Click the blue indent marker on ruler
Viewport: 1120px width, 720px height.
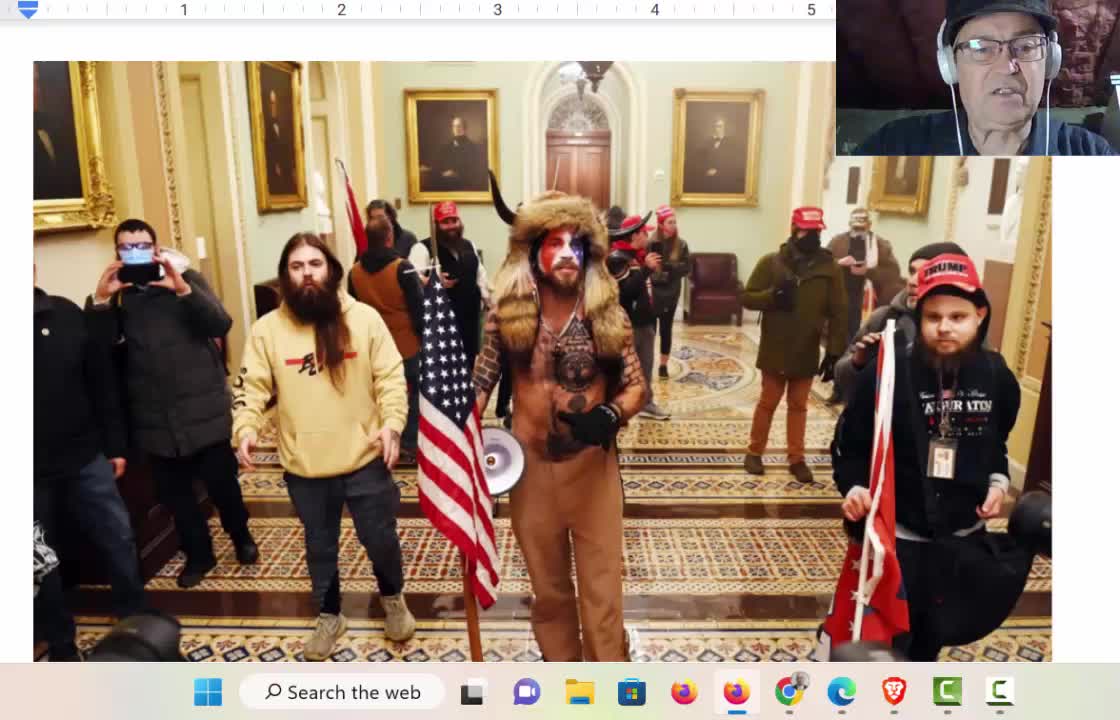(x=28, y=9)
